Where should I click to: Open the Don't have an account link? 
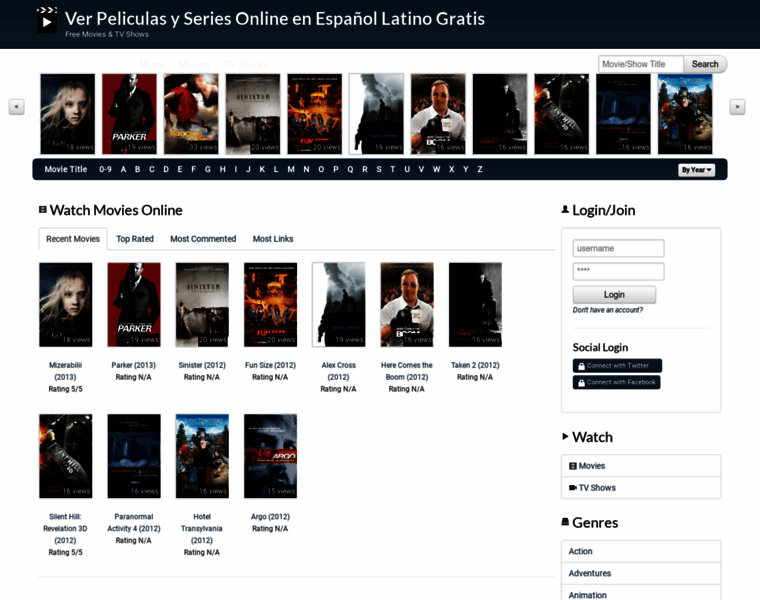point(608,310)
